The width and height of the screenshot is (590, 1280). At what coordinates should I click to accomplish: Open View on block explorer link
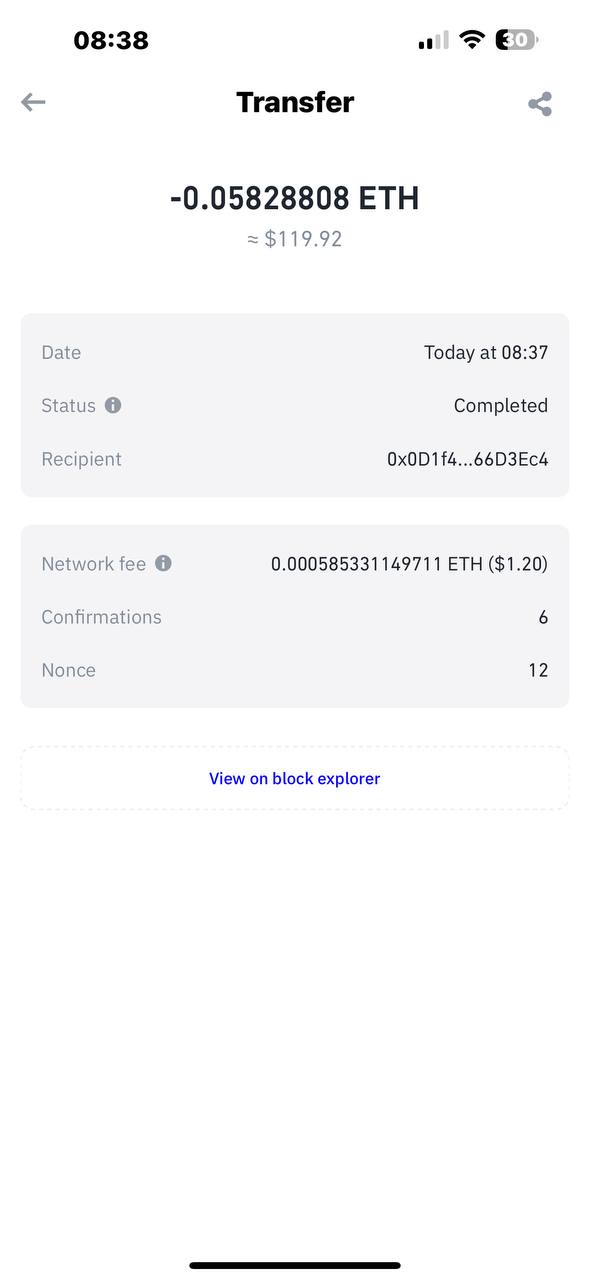(295, 778)
